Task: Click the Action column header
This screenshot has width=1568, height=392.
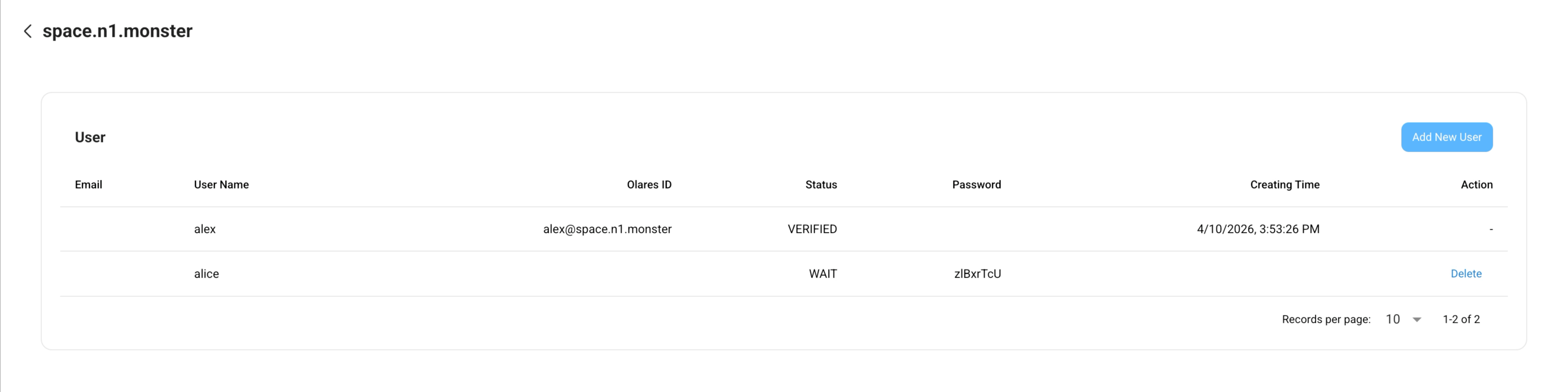Action: click(x=1476, y=184)
